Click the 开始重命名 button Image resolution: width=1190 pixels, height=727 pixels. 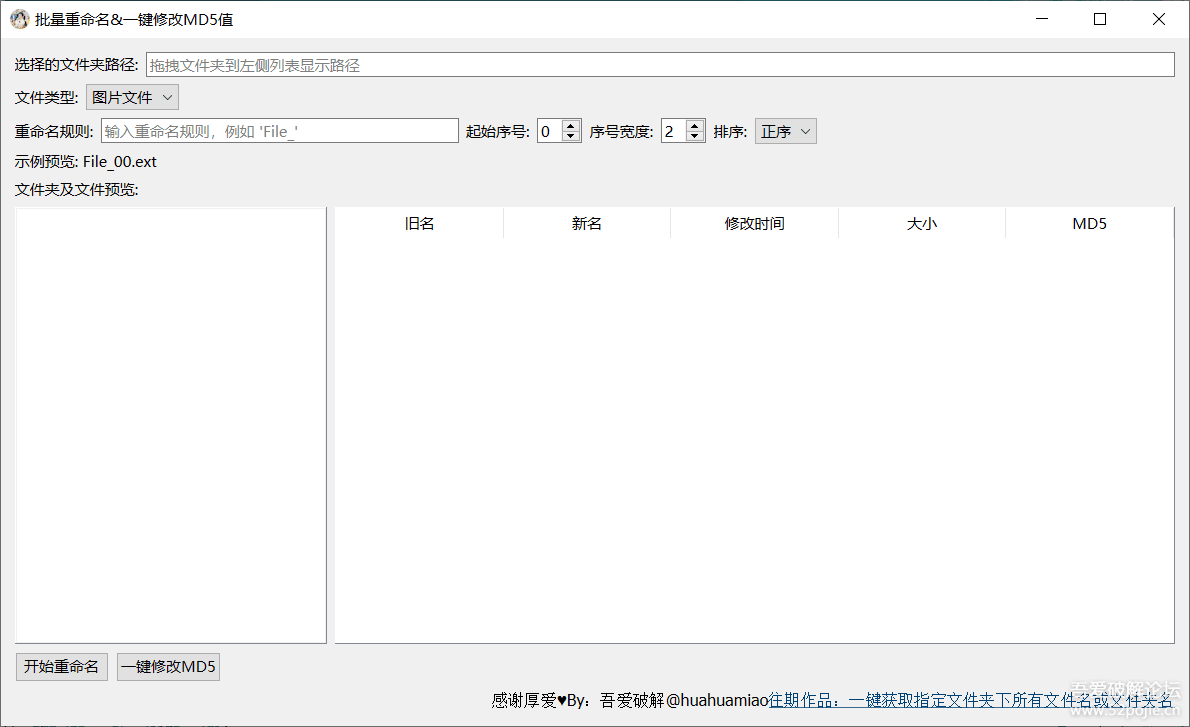[62, 667]
